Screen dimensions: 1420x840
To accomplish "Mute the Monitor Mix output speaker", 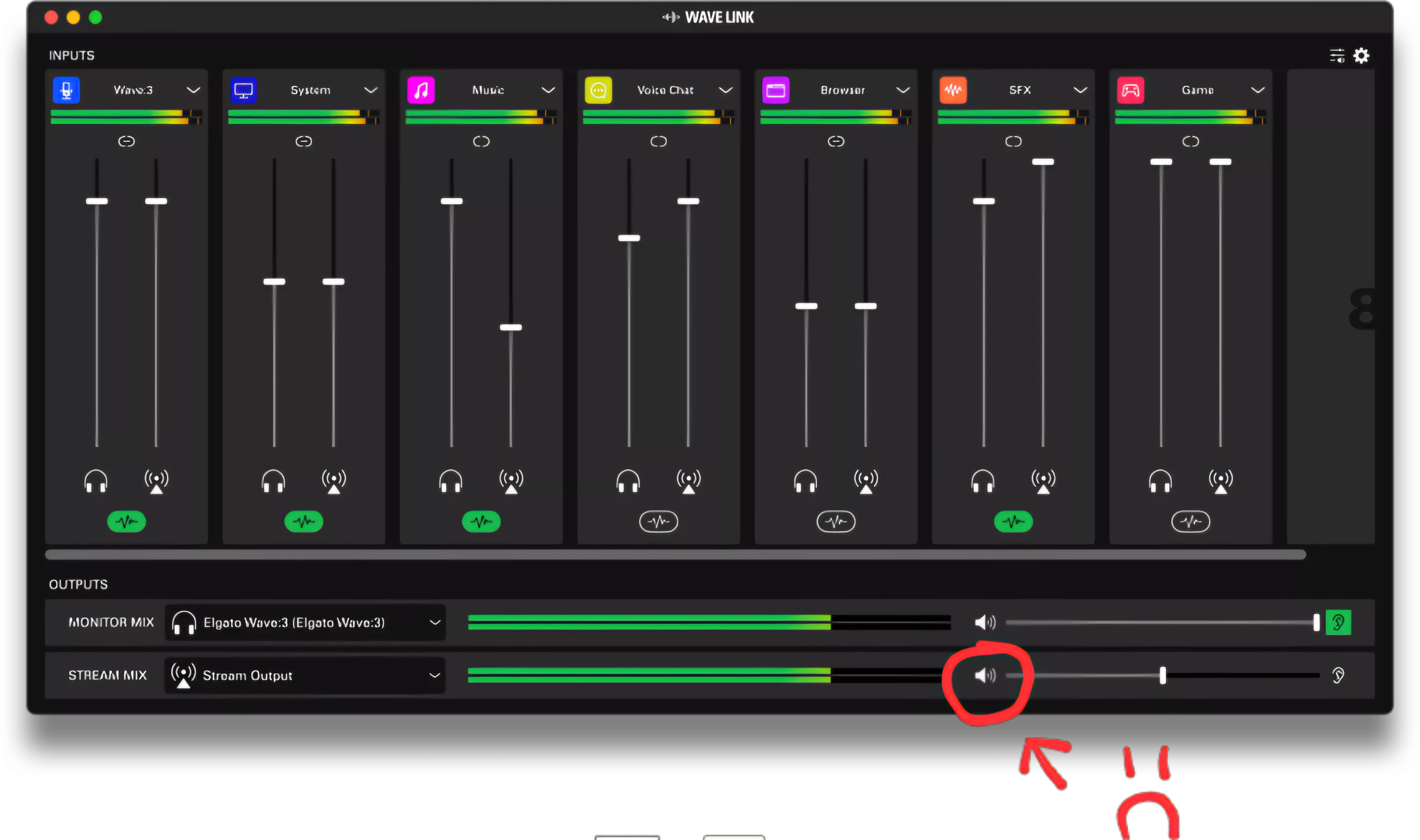I will [x=985, y=623].
